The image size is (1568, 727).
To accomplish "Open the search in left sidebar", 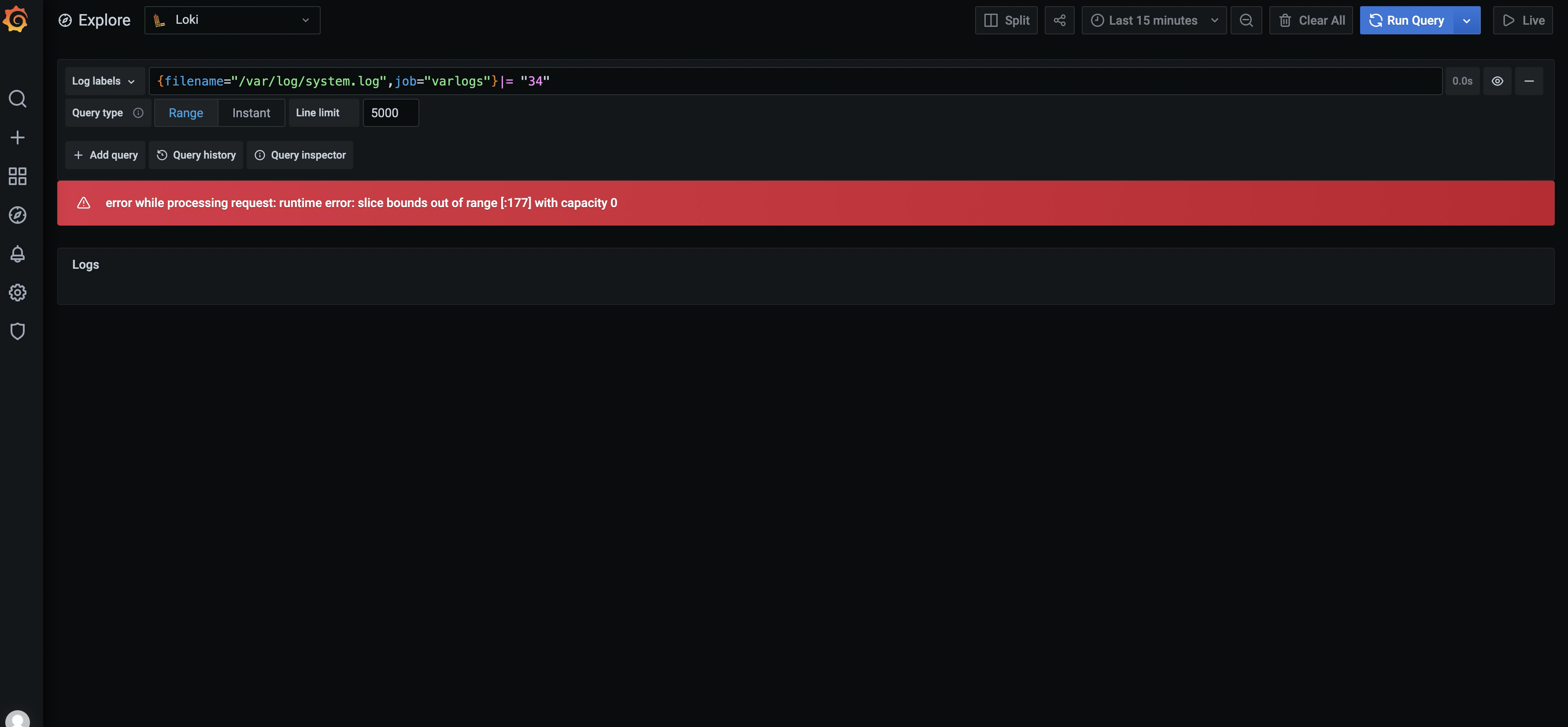I will click(18, 98).
